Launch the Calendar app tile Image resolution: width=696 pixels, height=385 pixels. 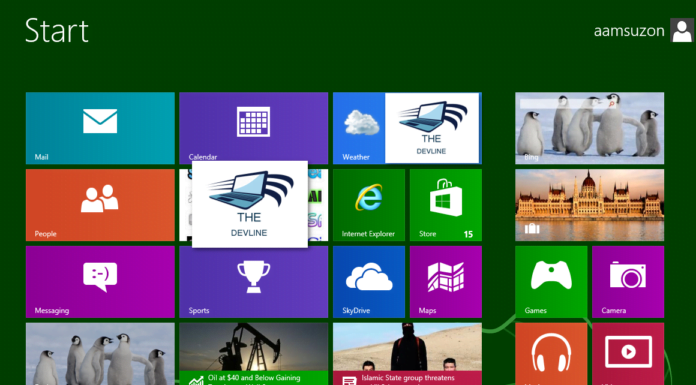click(x=253, y=127)
